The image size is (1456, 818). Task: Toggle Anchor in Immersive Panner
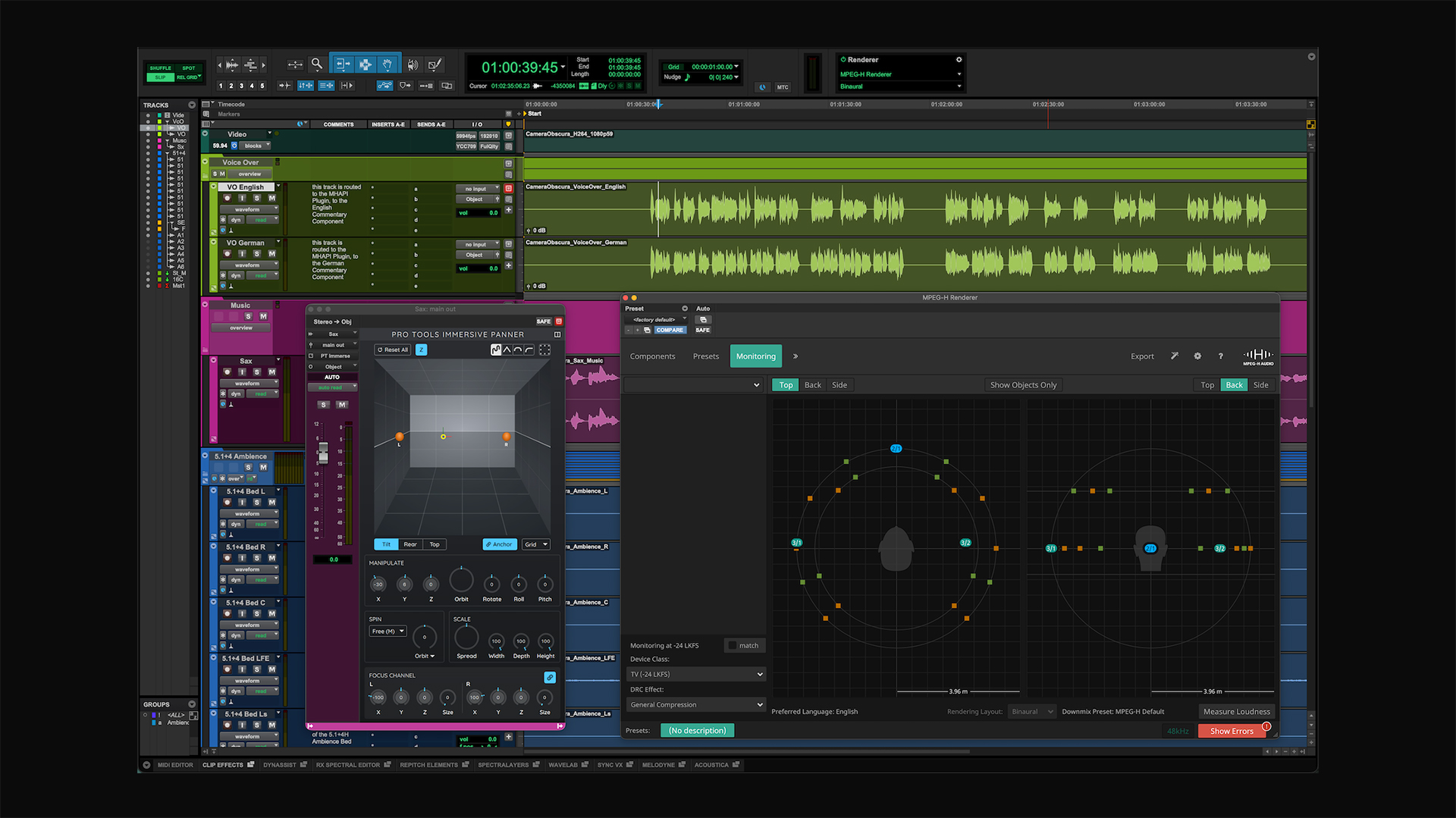499,544
